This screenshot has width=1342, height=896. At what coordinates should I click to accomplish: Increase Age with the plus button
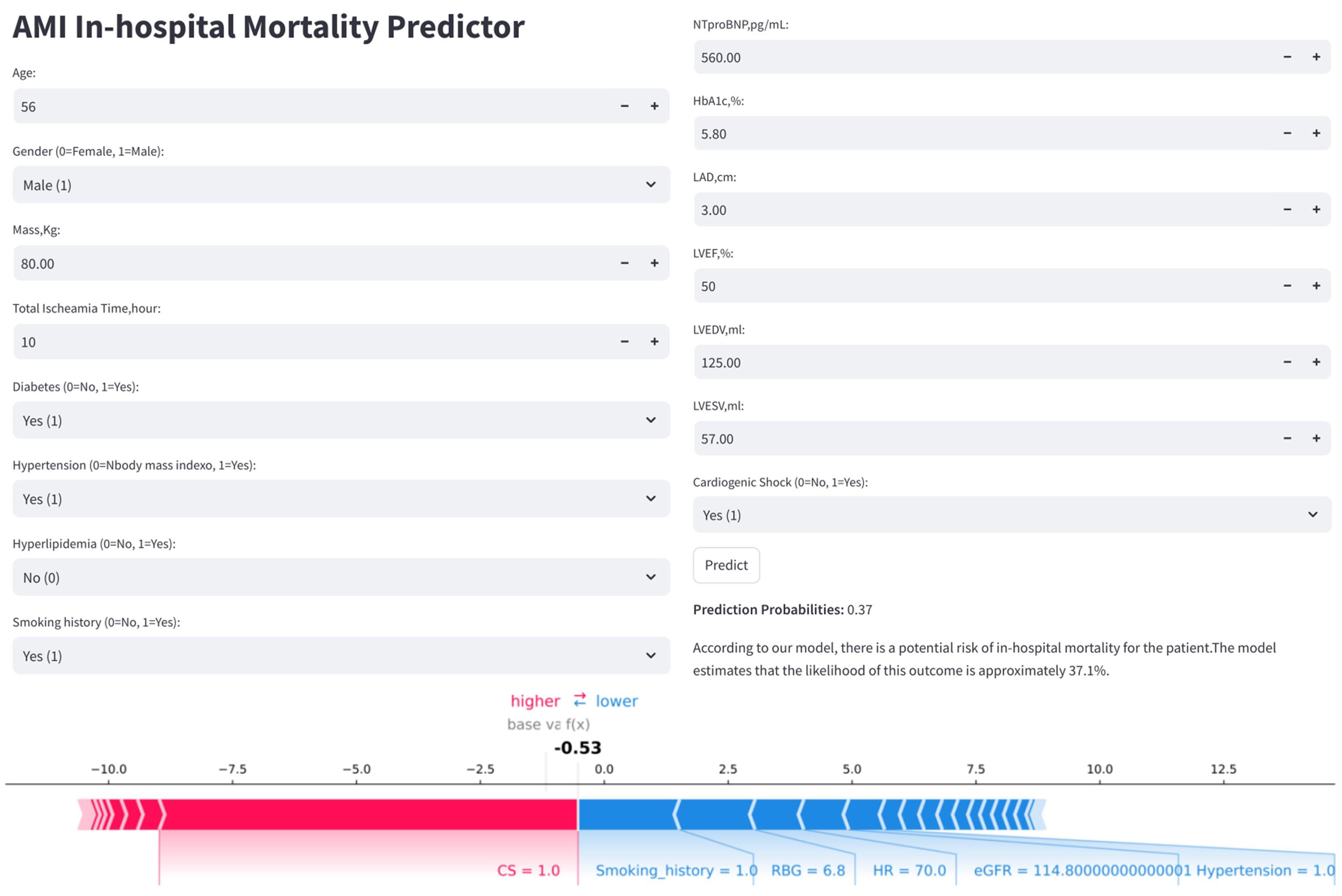pos(654,106)
